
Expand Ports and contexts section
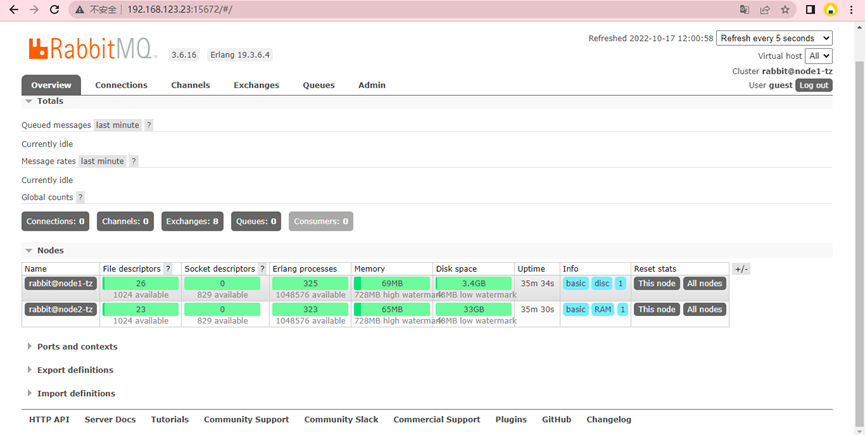76,347
